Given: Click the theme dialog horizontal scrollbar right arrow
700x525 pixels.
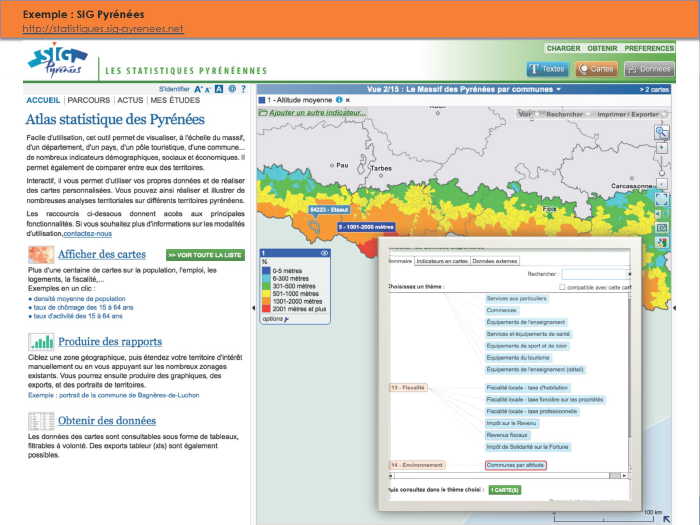Looking at the screenshot, I should coord(624,476).
